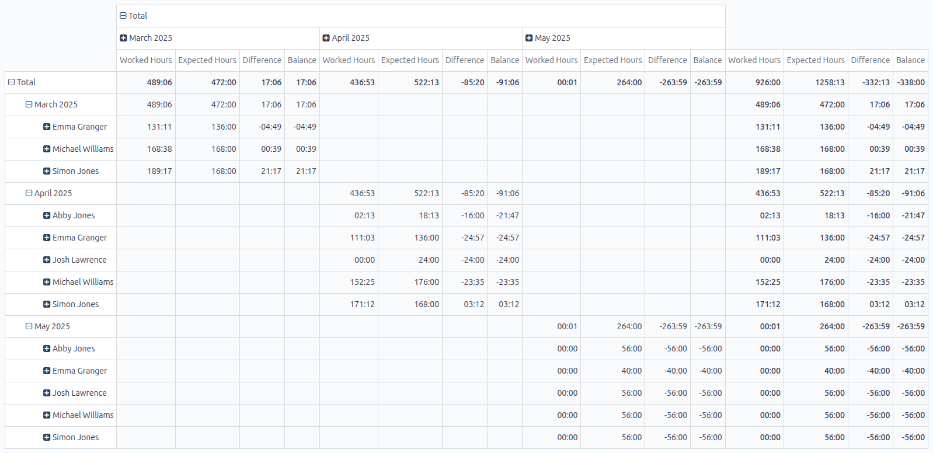Sort by Balance under May 2025
The height and width of the screenshot is (453, 933).
707,60
